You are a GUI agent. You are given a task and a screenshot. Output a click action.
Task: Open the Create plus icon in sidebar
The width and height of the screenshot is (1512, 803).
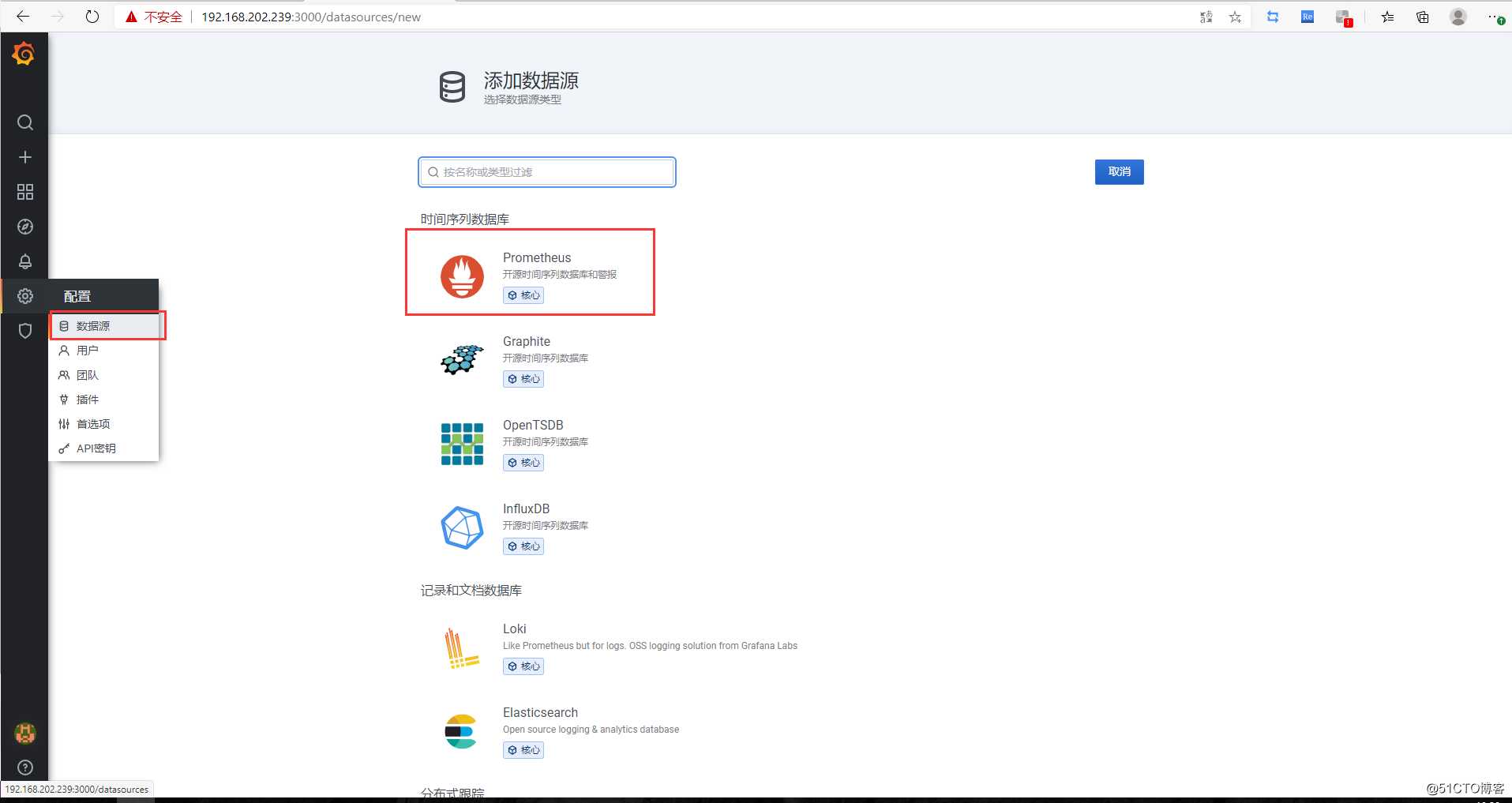coord(25,157)
